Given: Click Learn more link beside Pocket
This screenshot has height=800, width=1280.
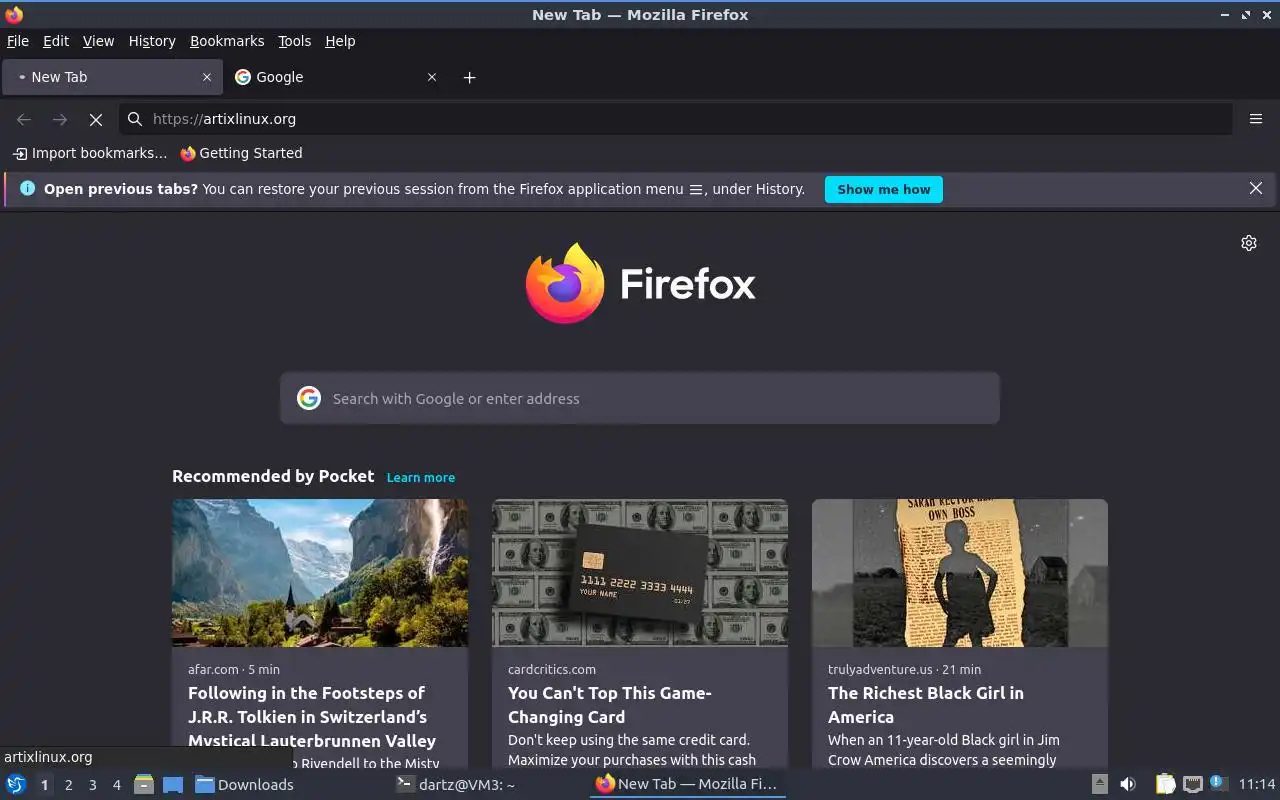Looking at the screenshot, I should 421,478.
